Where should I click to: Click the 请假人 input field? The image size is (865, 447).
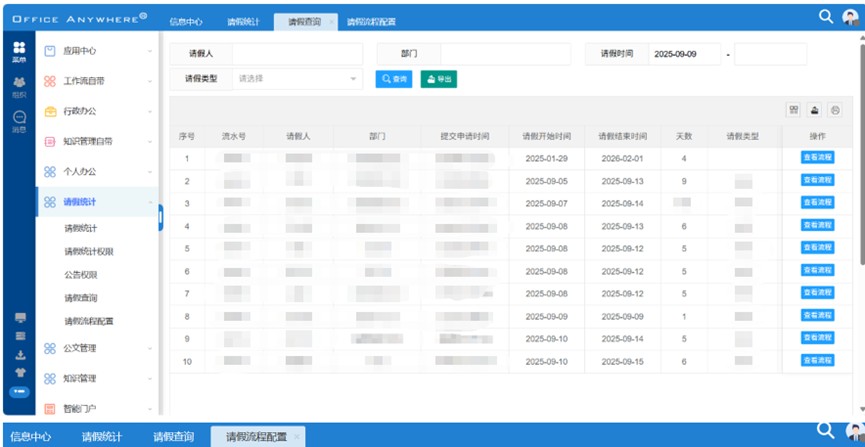tap(297, 53)
